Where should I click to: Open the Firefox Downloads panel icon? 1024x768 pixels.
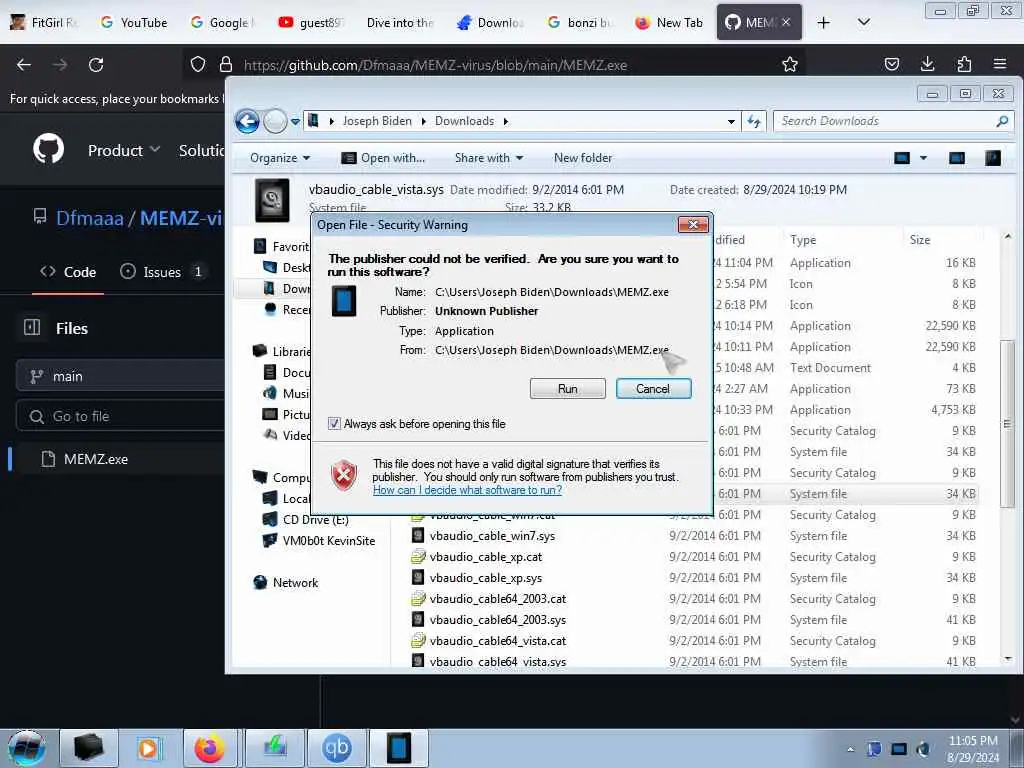tap(927, 65)
